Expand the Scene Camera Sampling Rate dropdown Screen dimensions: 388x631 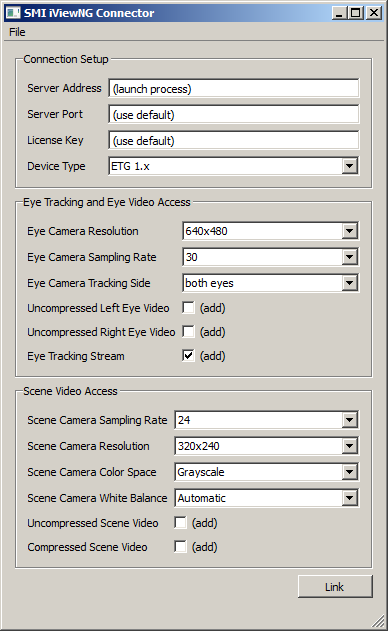coord(266,420)
